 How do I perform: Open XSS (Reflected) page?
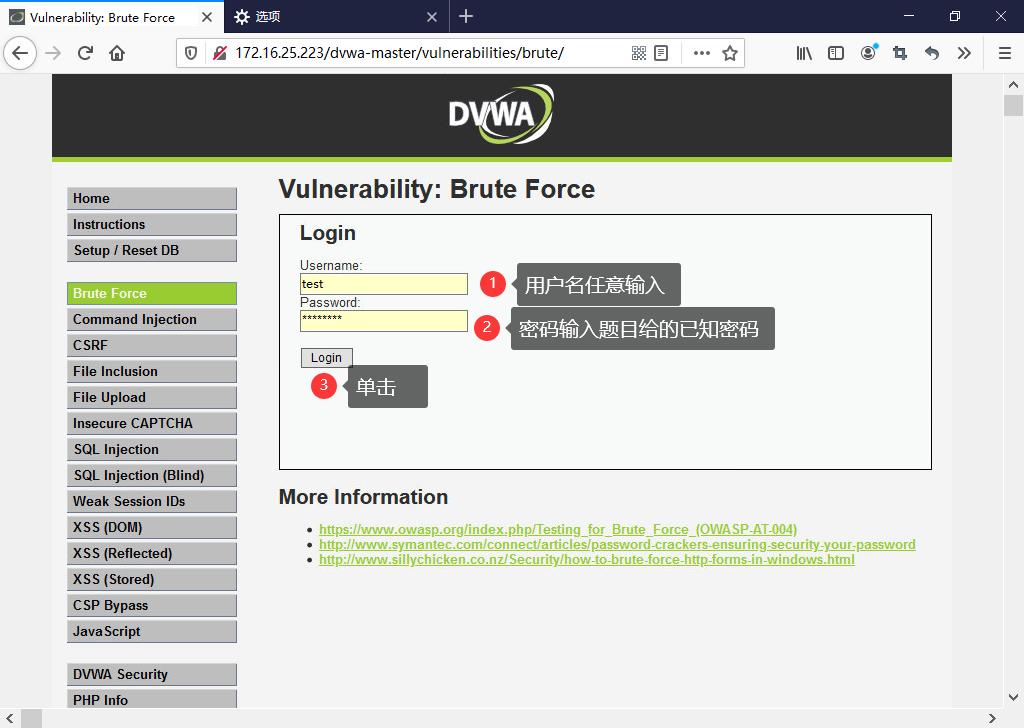point(152,554)
